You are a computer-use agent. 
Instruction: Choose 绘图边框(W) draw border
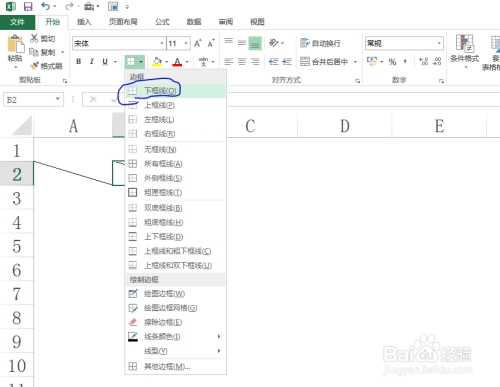coord(176,294)
